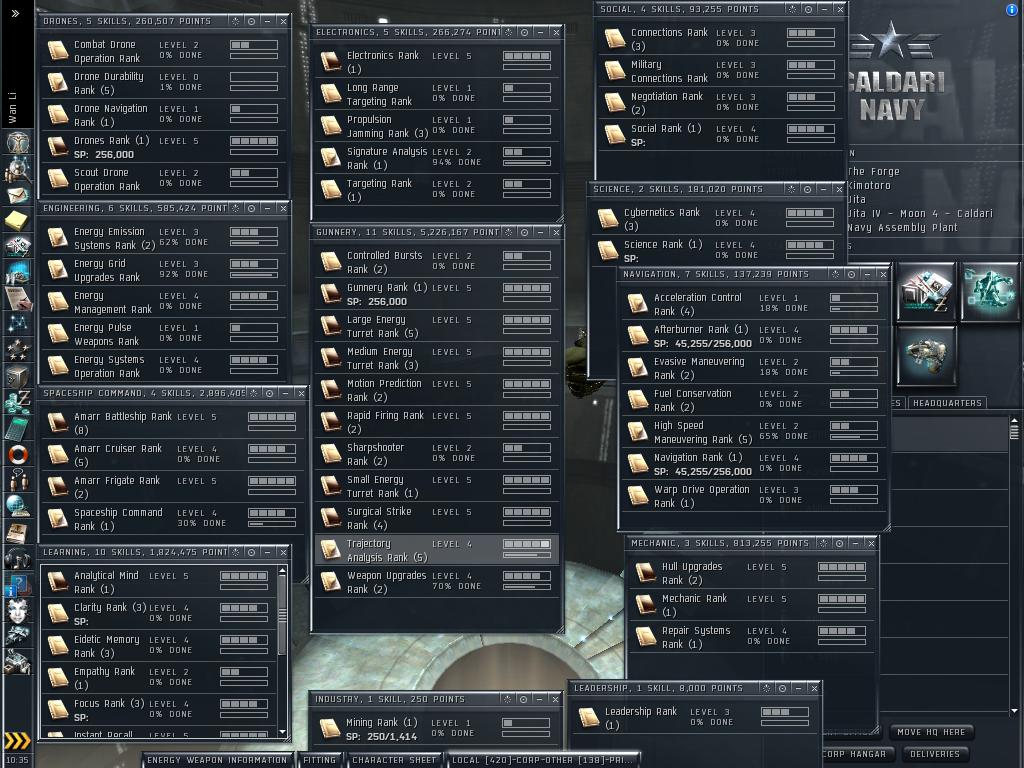Select Negotiation Rank (2) skill row
Image resolution: width=1024 pixels, height=768 pixels.
pos(721,103)
